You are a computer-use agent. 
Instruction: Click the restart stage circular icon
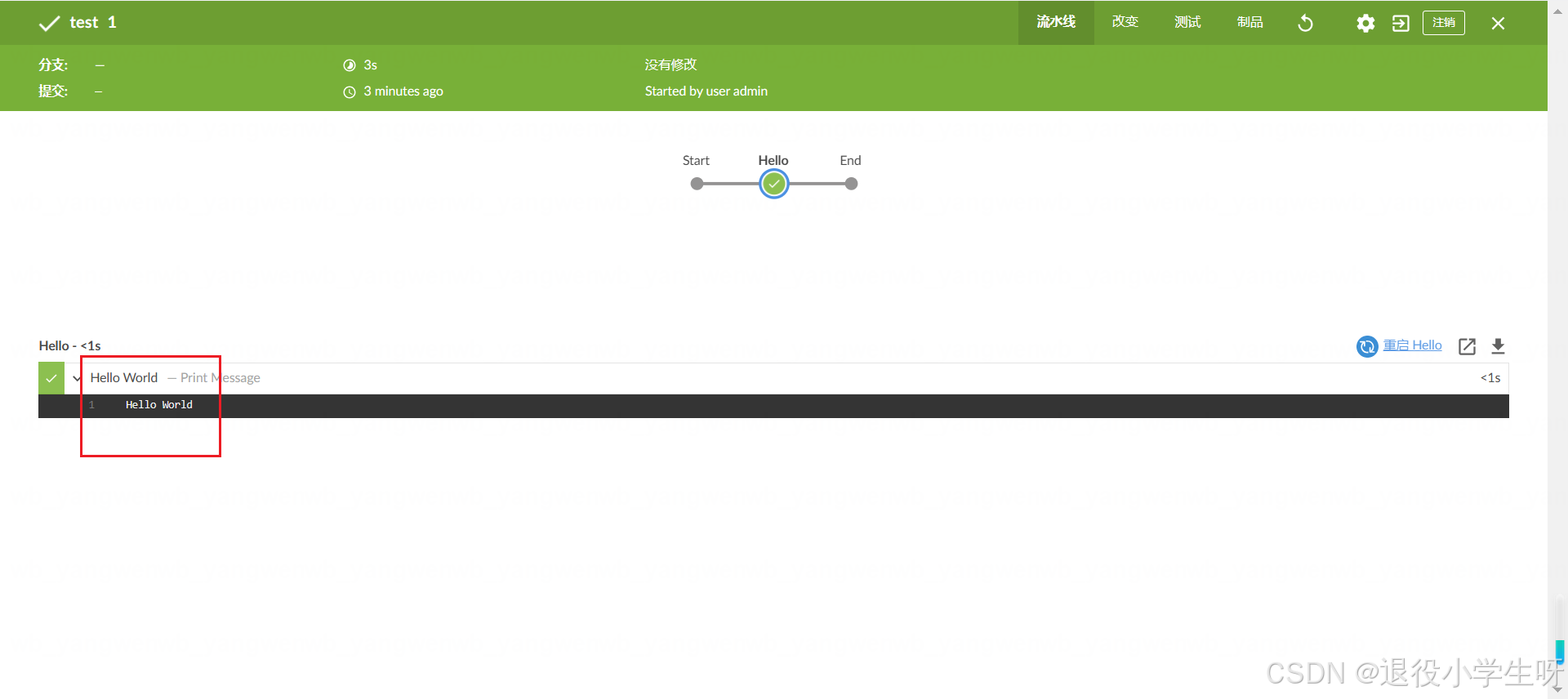pyautogui.click(x=1367, y=346)
